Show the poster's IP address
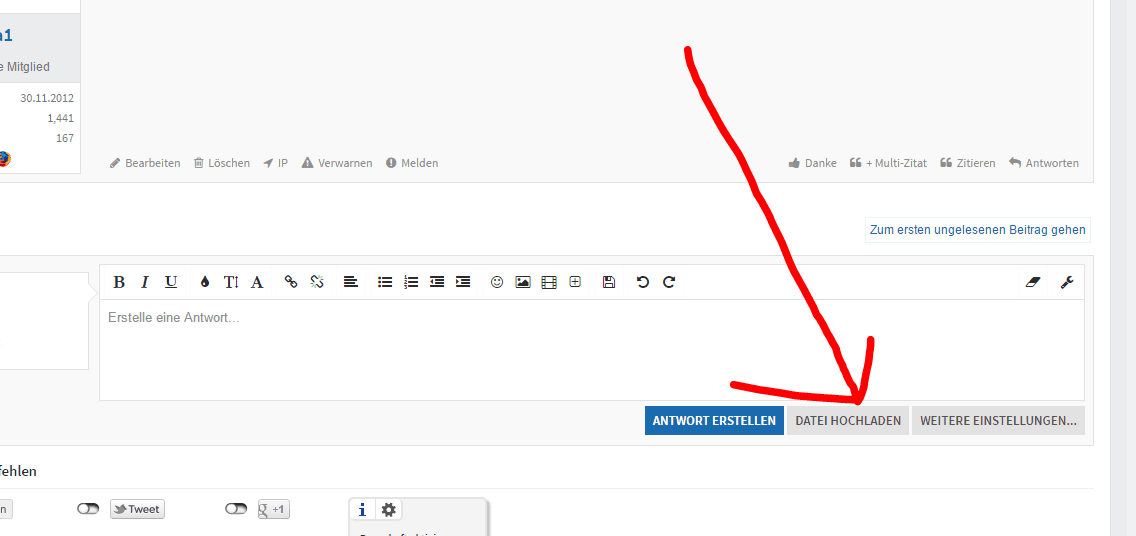1136x536 pixels. pyautogui.click(x=275, y=163)
